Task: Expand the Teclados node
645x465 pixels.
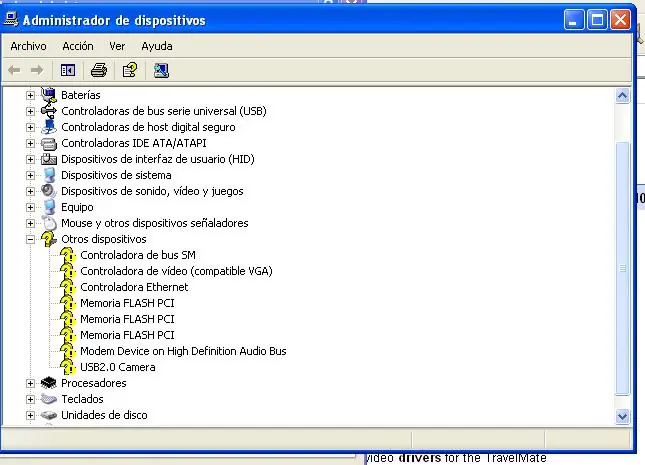Action: (30, 400)
